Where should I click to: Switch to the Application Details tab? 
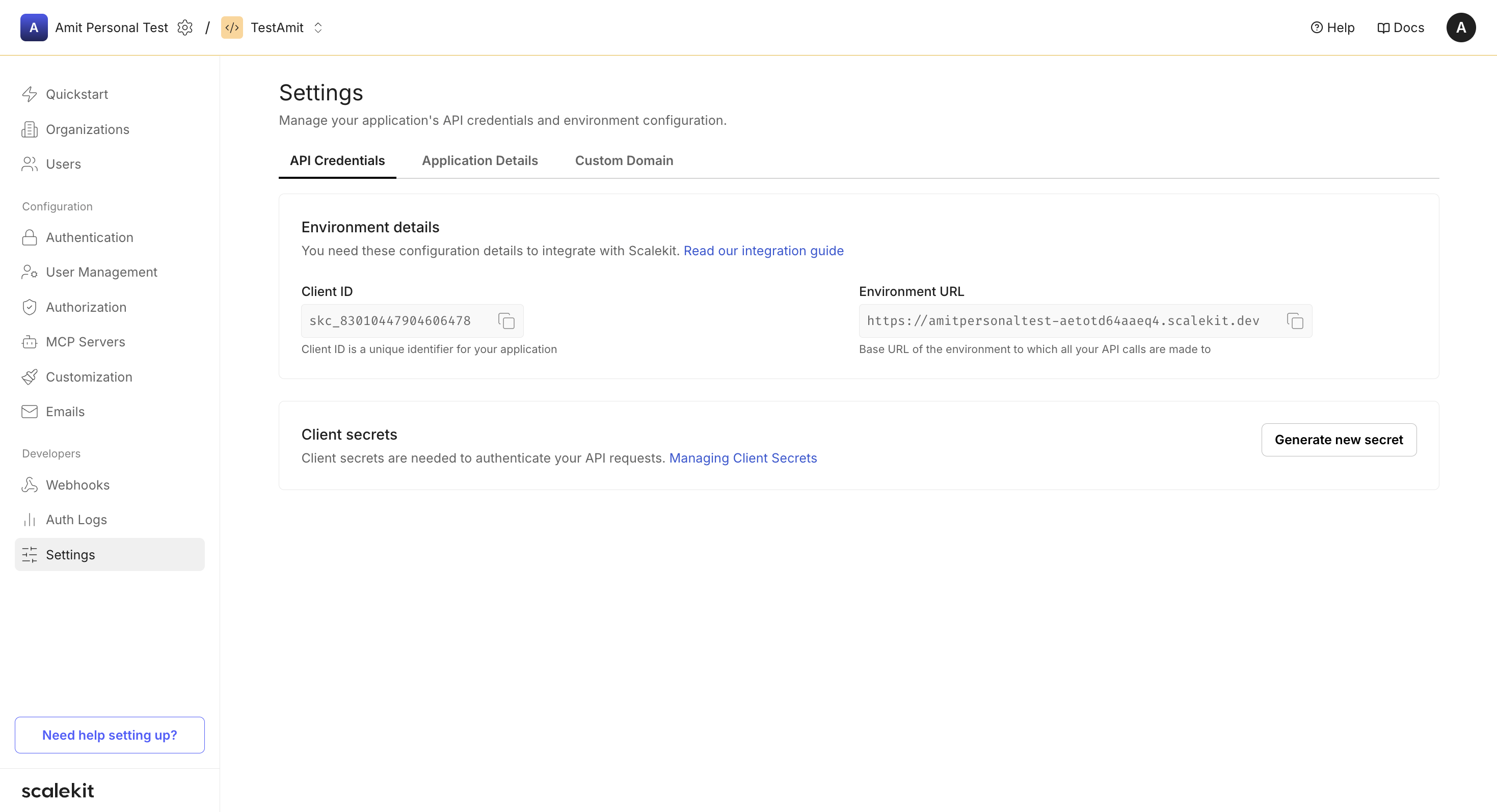coord(479,160)
